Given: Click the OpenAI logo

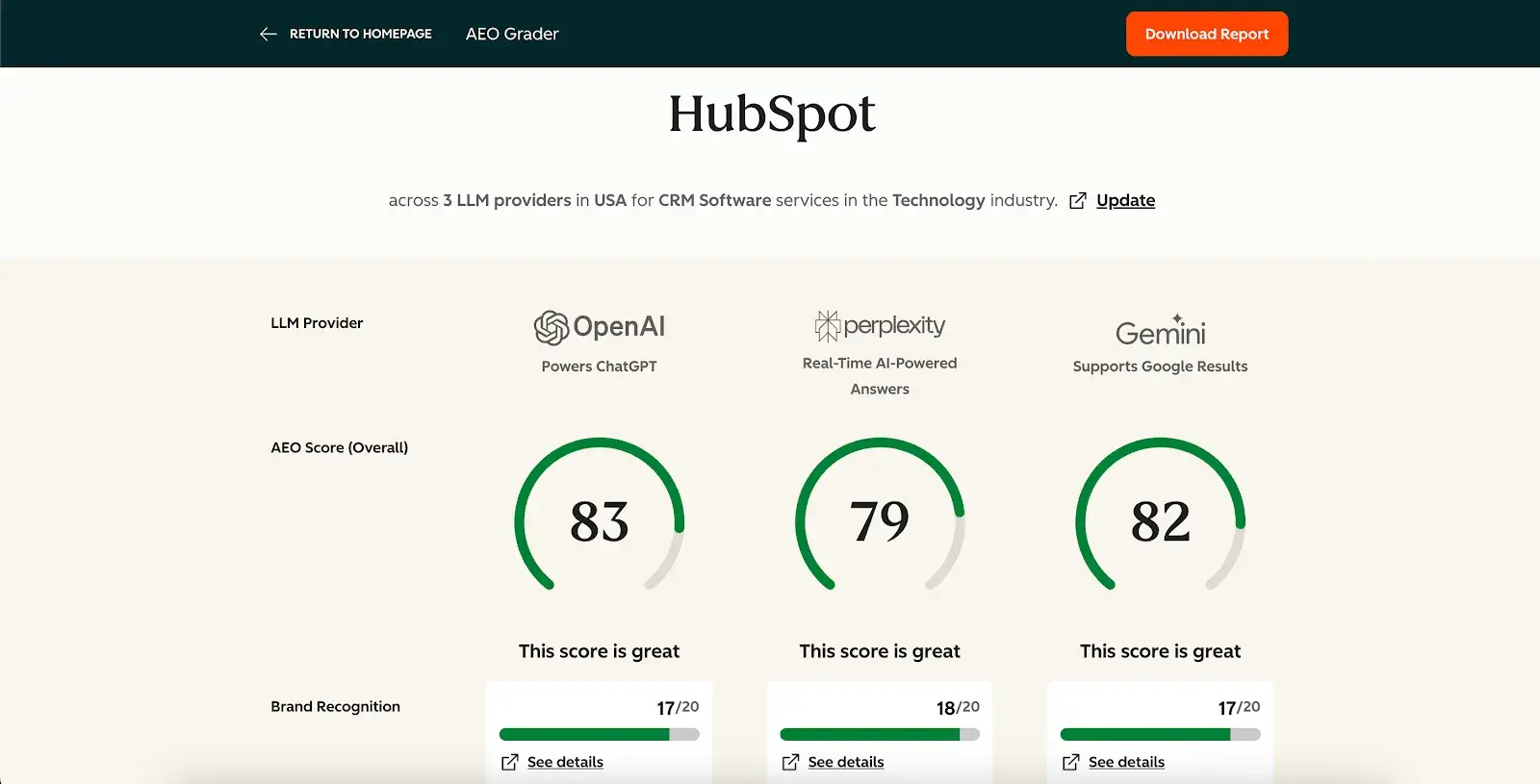Looking at the screenshot, I should coord(599,327).
